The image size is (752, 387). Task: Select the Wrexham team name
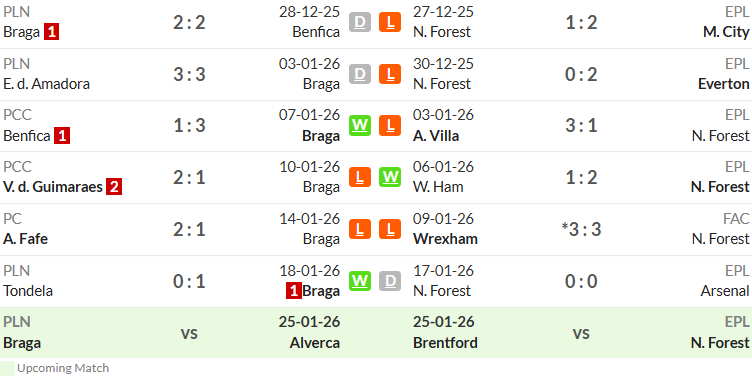point(446,239)
